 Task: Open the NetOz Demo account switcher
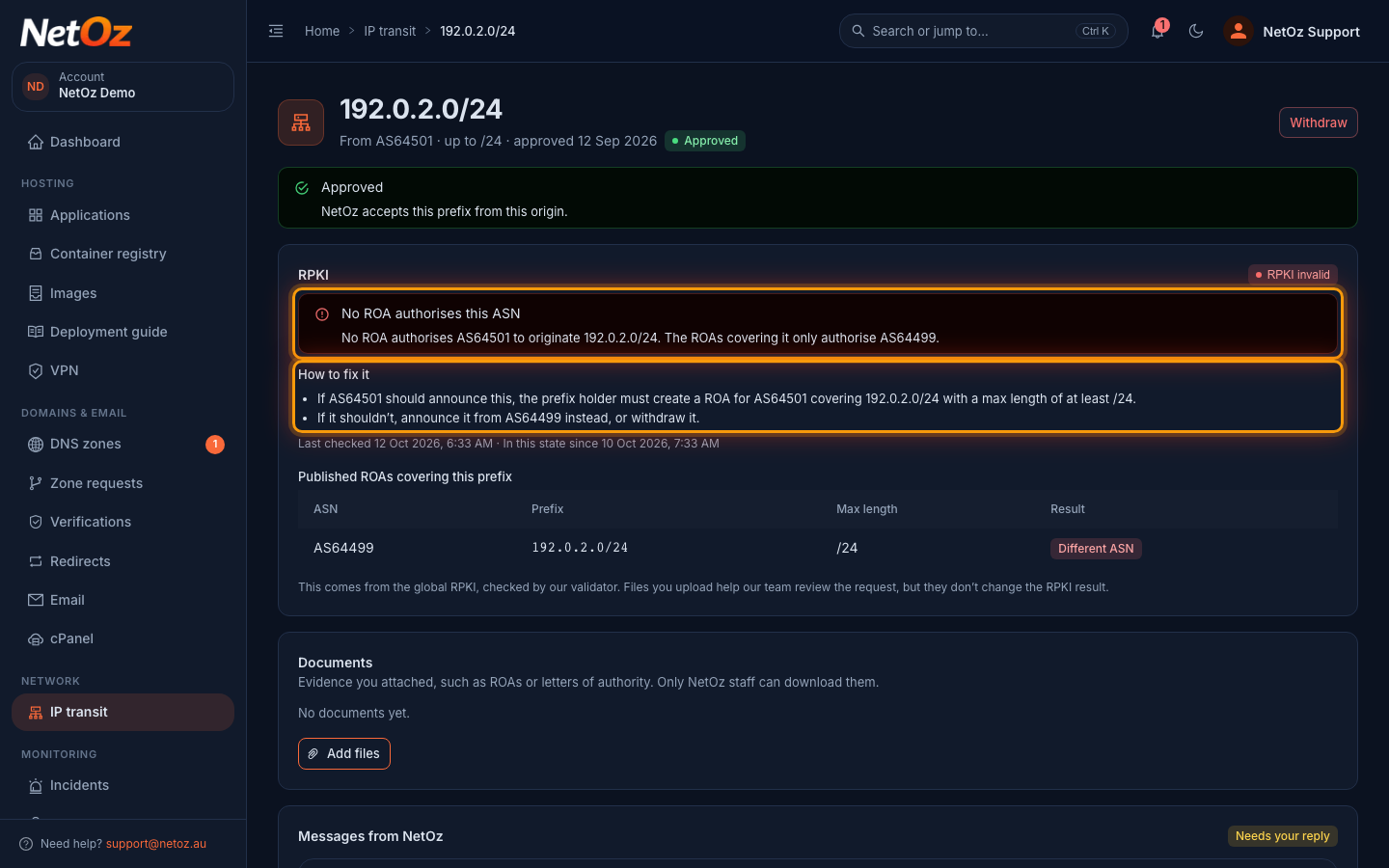click(123, 87)
